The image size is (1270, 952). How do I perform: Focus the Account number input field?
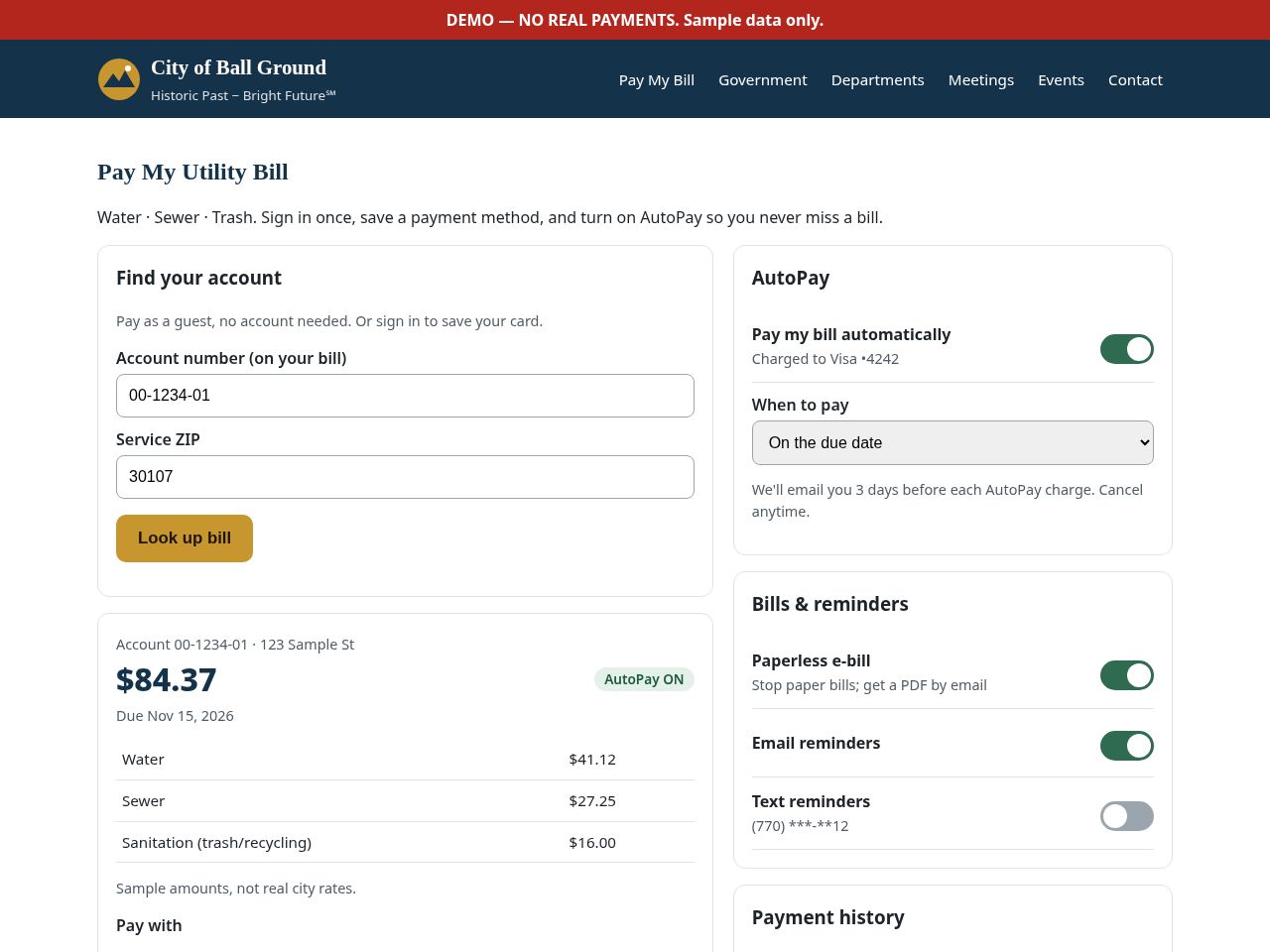(405, 396)
